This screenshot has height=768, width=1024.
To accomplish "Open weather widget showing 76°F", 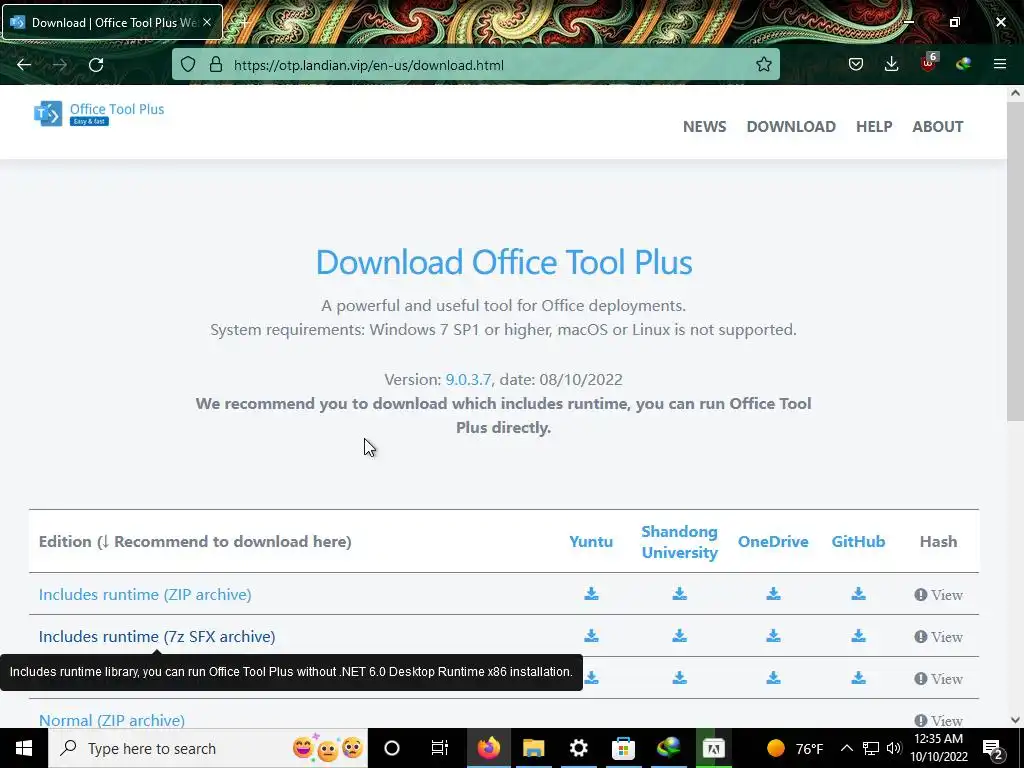I will (x=795, y=748).
